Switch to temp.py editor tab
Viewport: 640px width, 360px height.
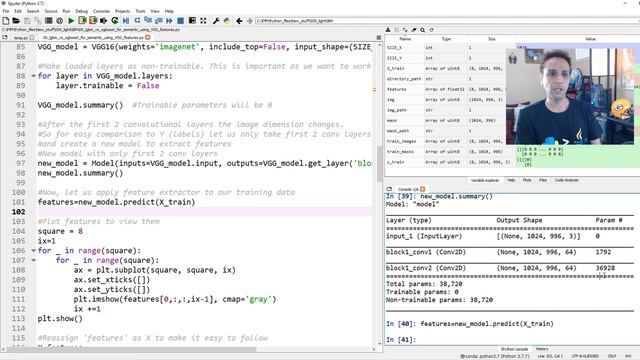coord(20,38)
